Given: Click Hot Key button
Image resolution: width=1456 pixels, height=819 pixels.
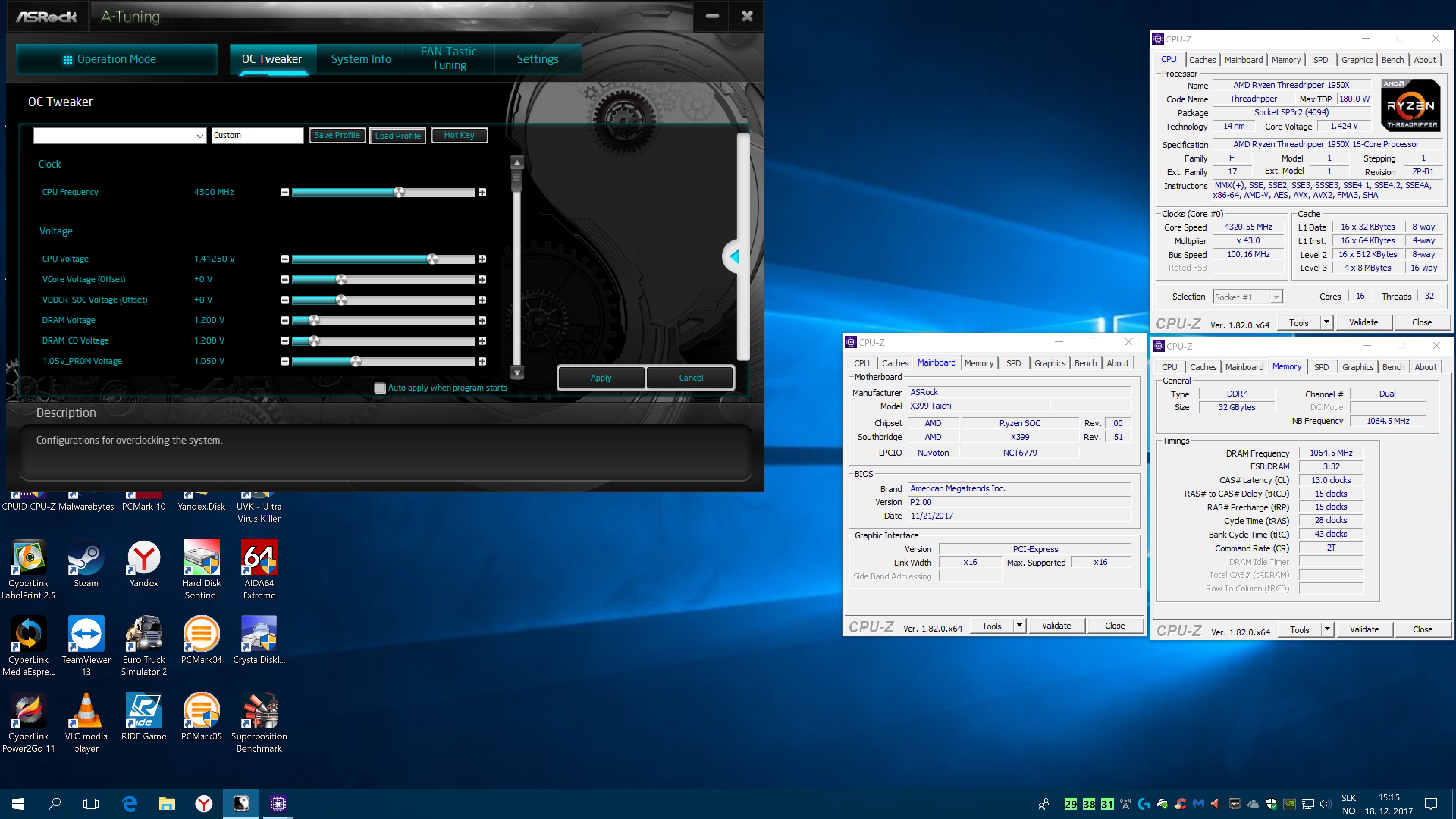Looking at the screenshot, I should pos(459,136).
